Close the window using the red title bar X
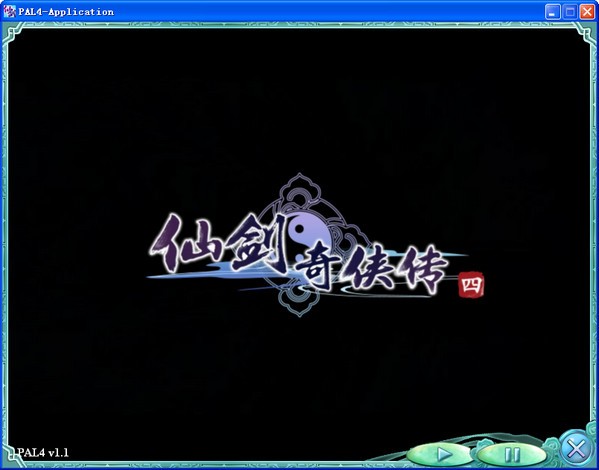 (x=588, y=12)
